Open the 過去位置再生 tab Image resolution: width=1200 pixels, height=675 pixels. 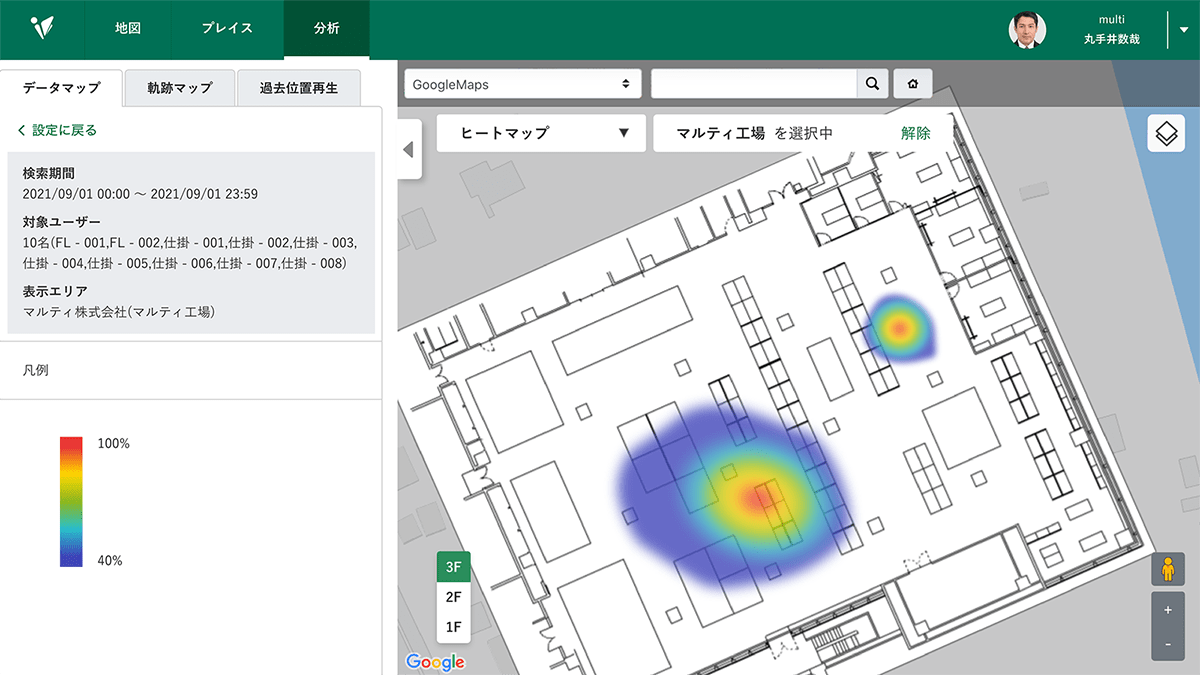click(x=299, y=88)
